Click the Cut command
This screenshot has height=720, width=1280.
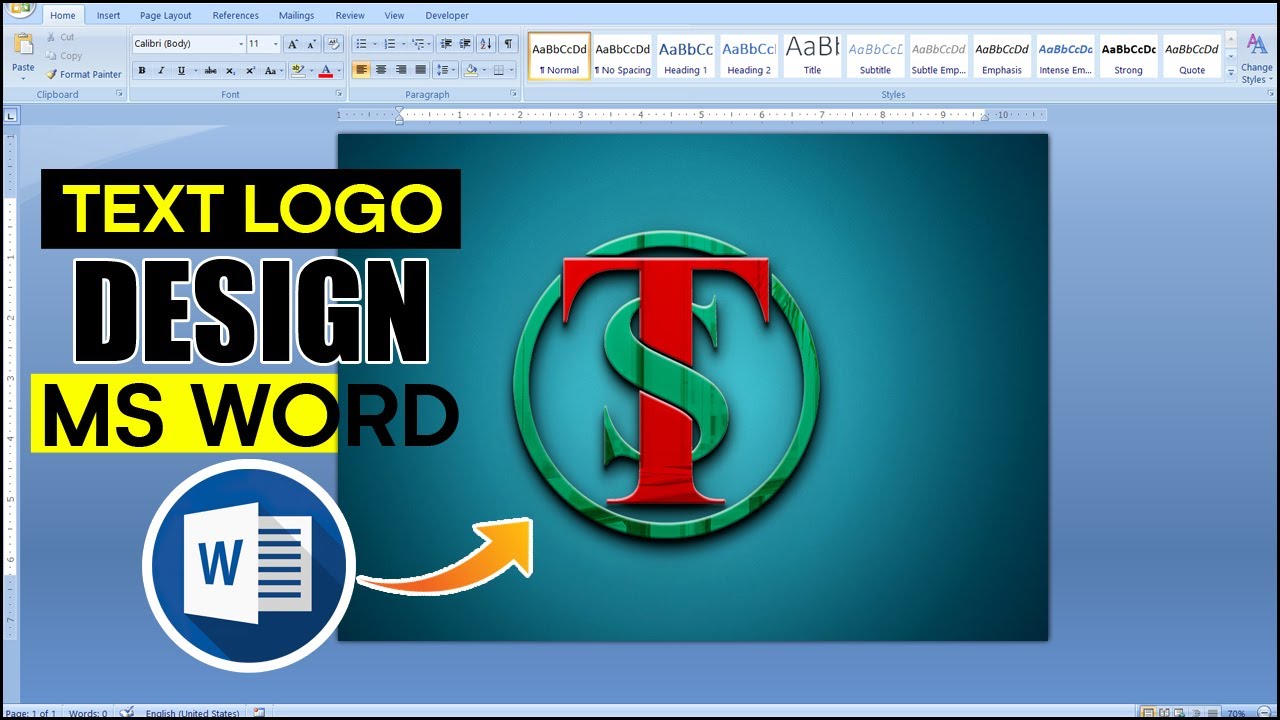[60, 37]
